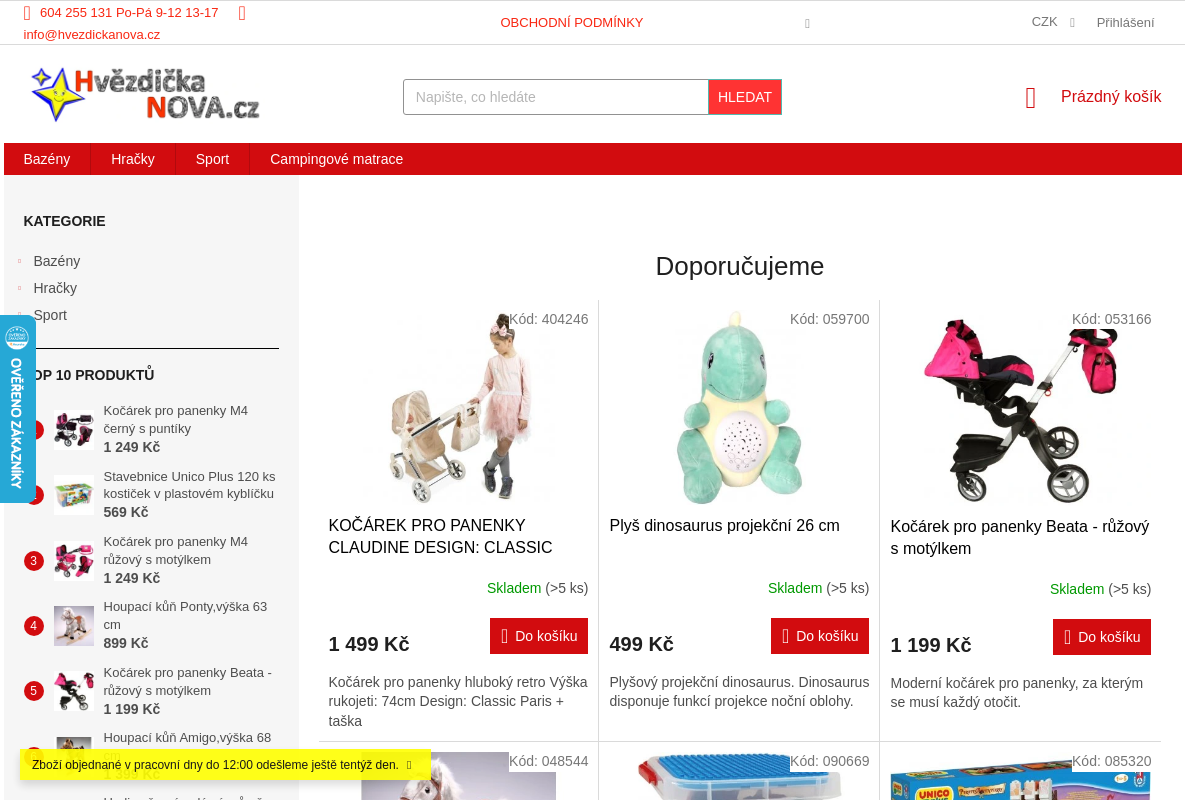Screen dimensions: 1200x800
Task: Focus the search field 'Napište, co hledáte'
Action: pyautogui.click(x=556, y=97)
